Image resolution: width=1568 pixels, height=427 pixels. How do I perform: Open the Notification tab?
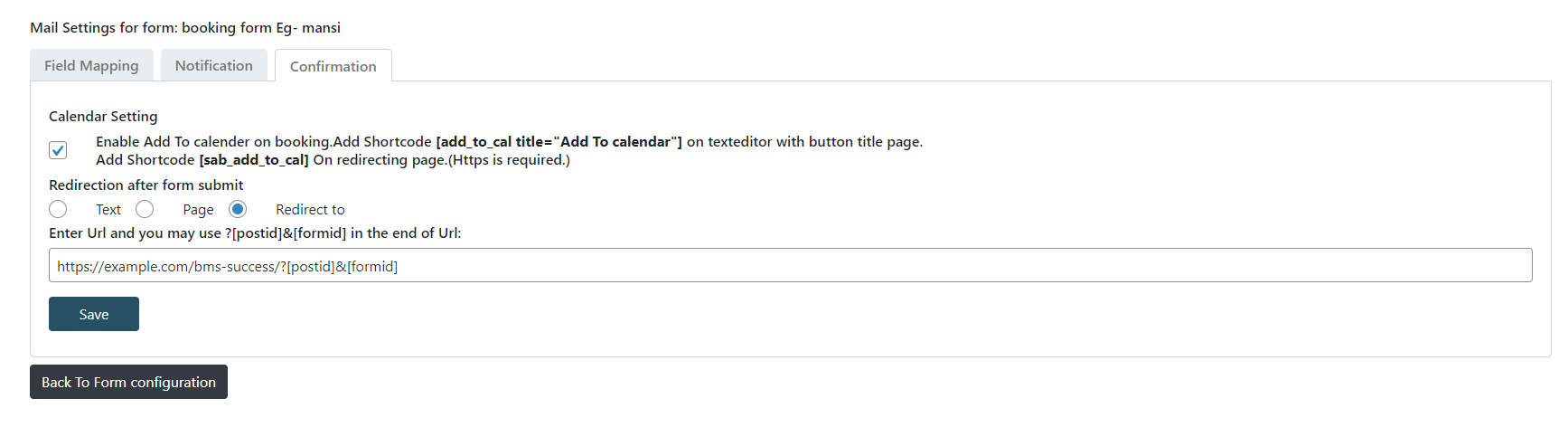click(214, 65)
